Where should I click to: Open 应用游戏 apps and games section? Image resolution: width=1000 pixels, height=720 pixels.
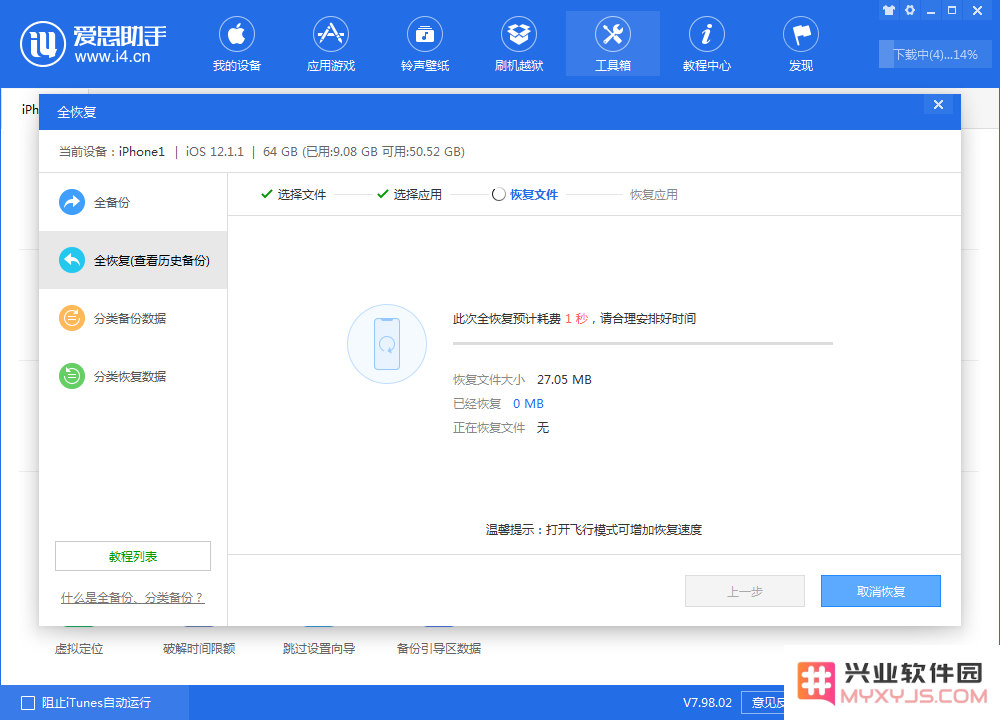330,45
